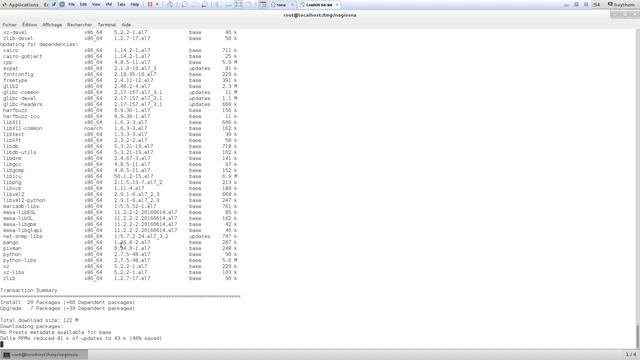Screen dimensions: 640x360
Task: Expand the power options dropdown arrow beside pause
Action: (x=157, y=4)
